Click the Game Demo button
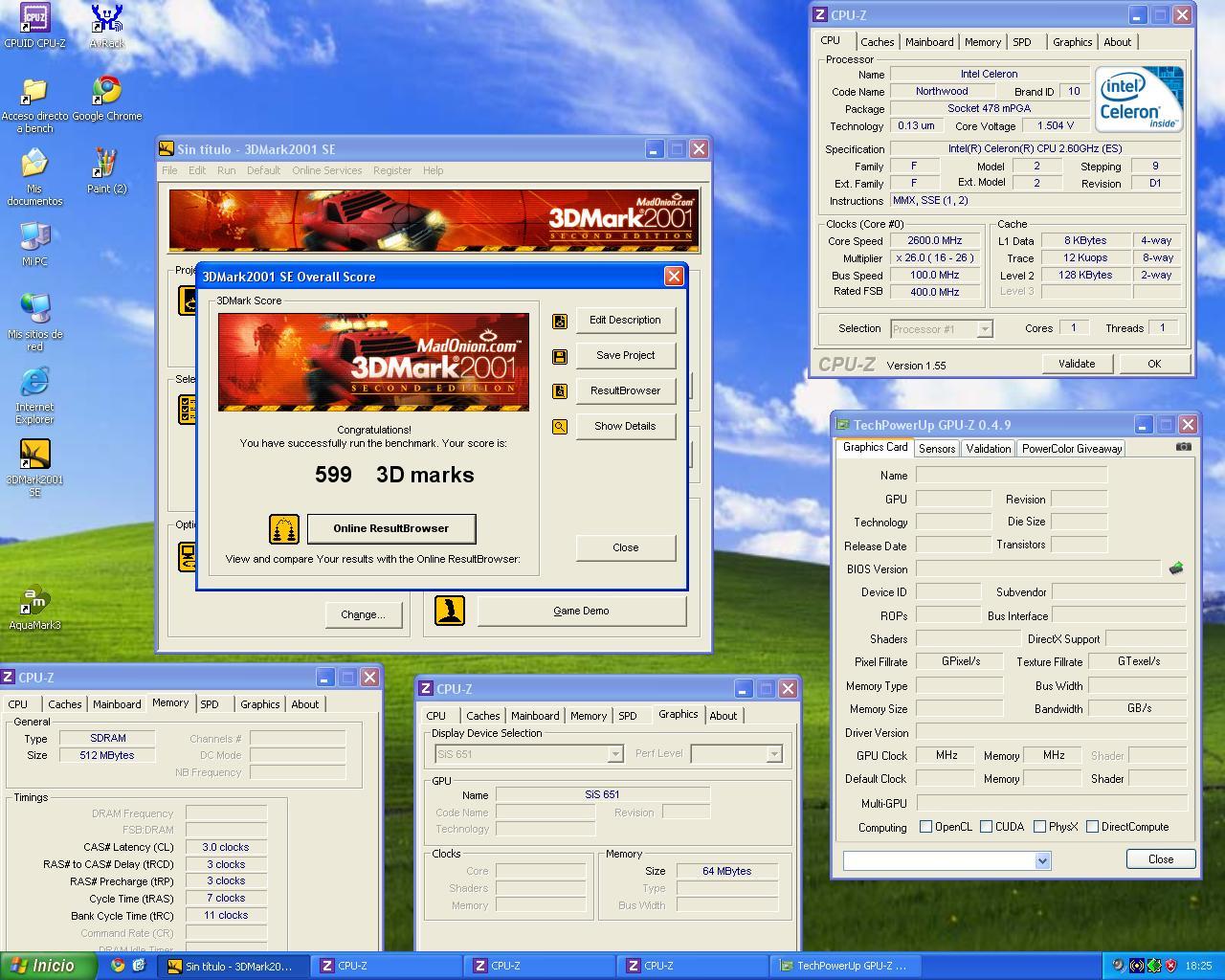The width and height of the screenshot is (1225, 980). tap(581, 611)
